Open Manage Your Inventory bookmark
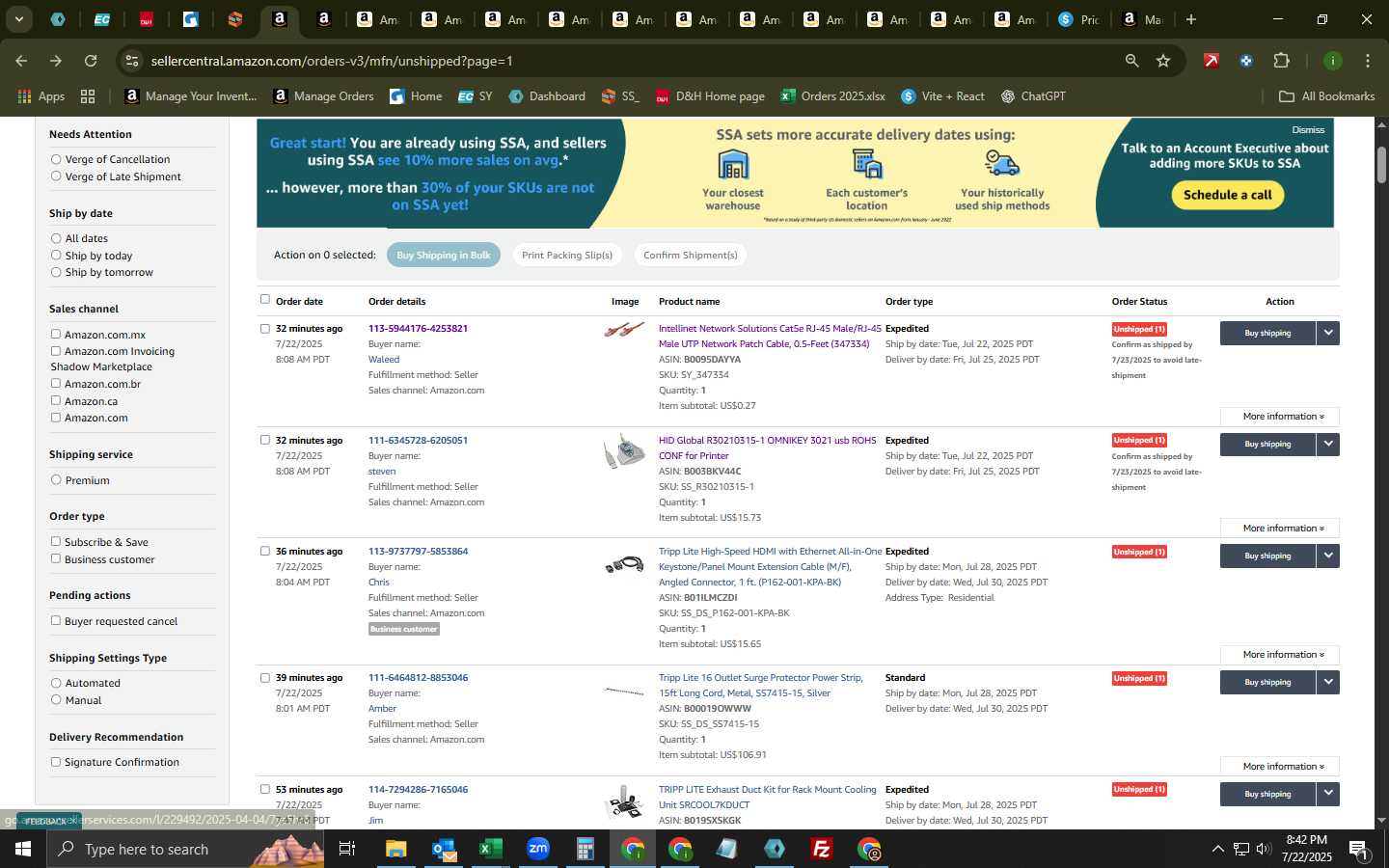This screenshot has height=868, width=1389. pyautogui.click(x=191, y=96)
